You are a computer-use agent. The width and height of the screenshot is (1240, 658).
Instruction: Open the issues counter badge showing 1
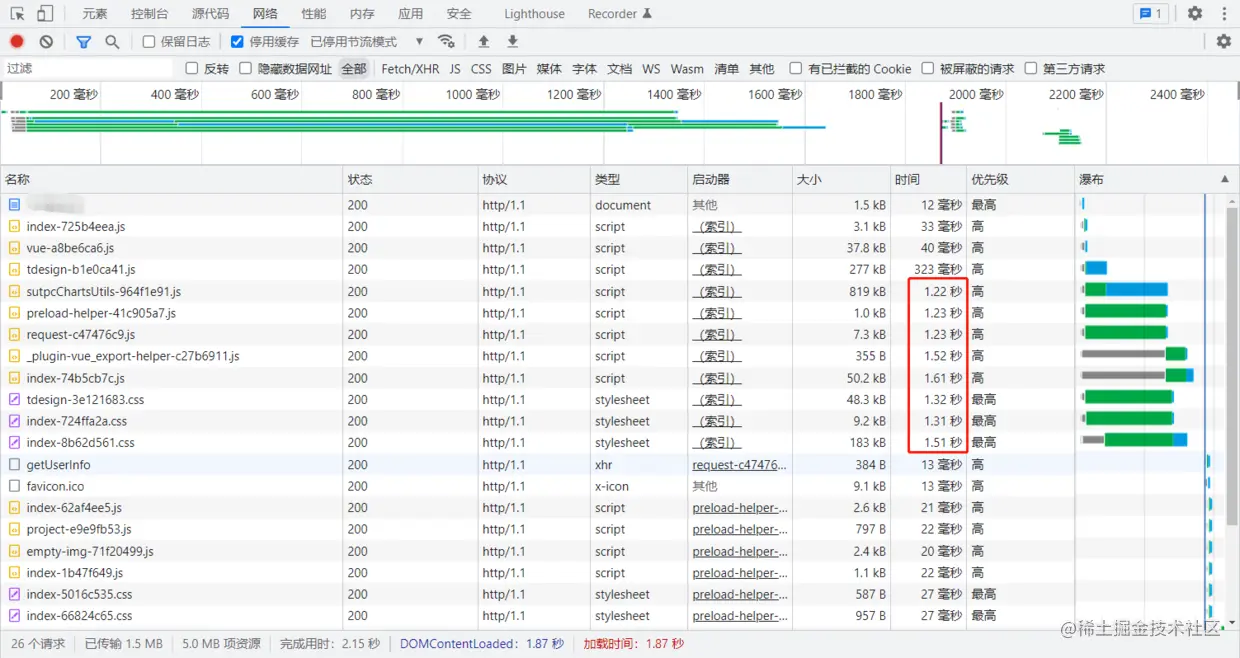tap(1150, 14)
